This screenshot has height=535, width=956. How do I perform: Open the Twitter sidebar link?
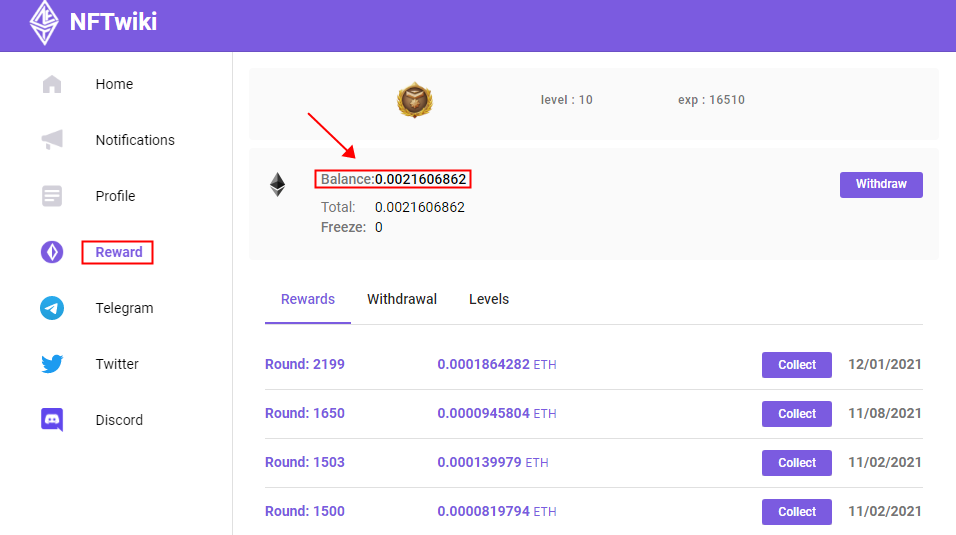tap(117, 364)
